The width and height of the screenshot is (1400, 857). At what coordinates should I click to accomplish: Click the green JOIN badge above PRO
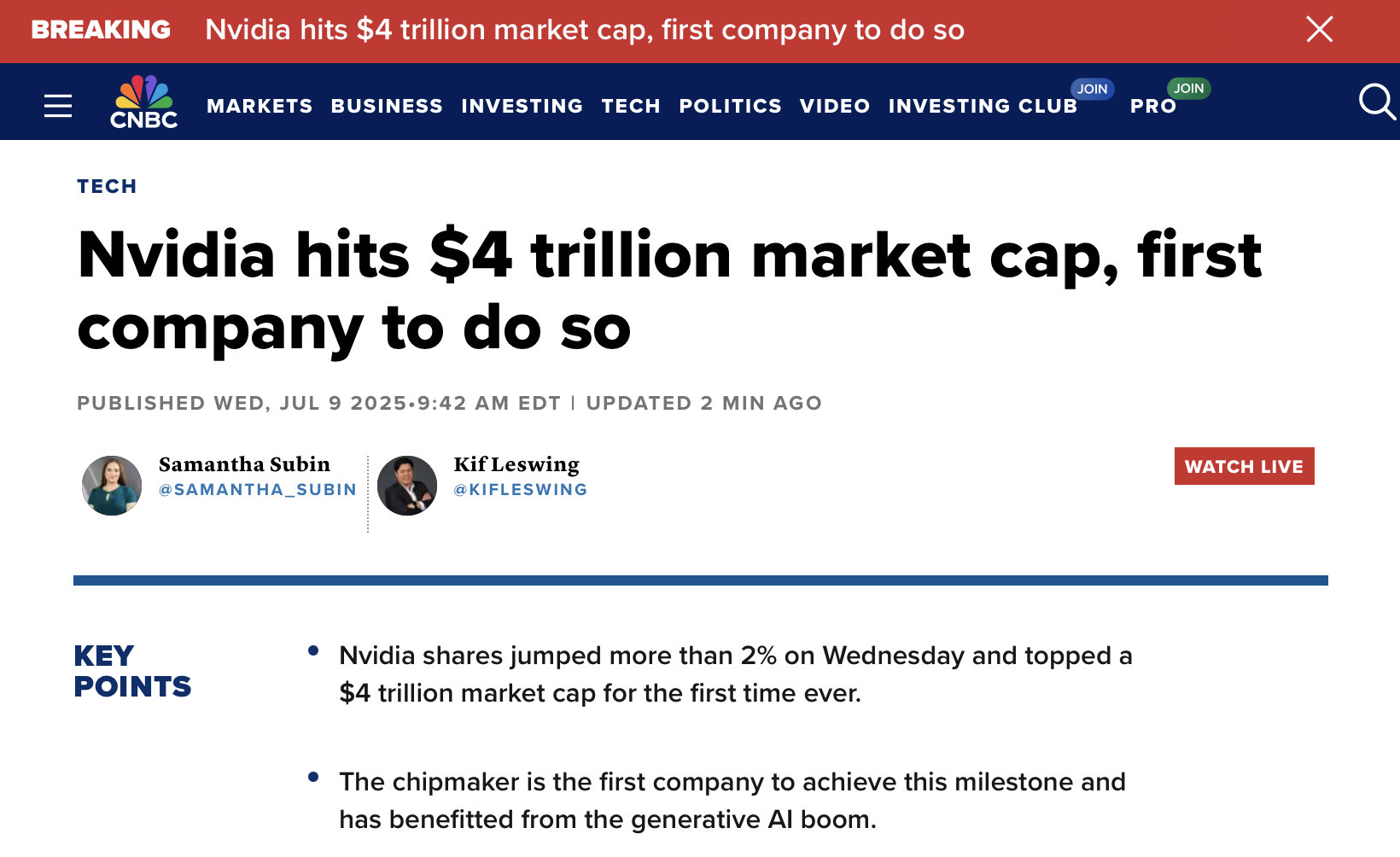tap(1188, 88)
